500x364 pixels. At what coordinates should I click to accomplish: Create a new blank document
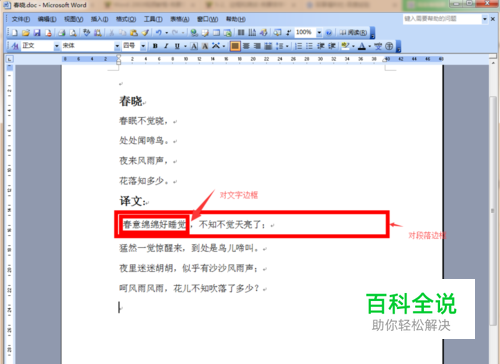pyautogui.click(x=15, y=33)
